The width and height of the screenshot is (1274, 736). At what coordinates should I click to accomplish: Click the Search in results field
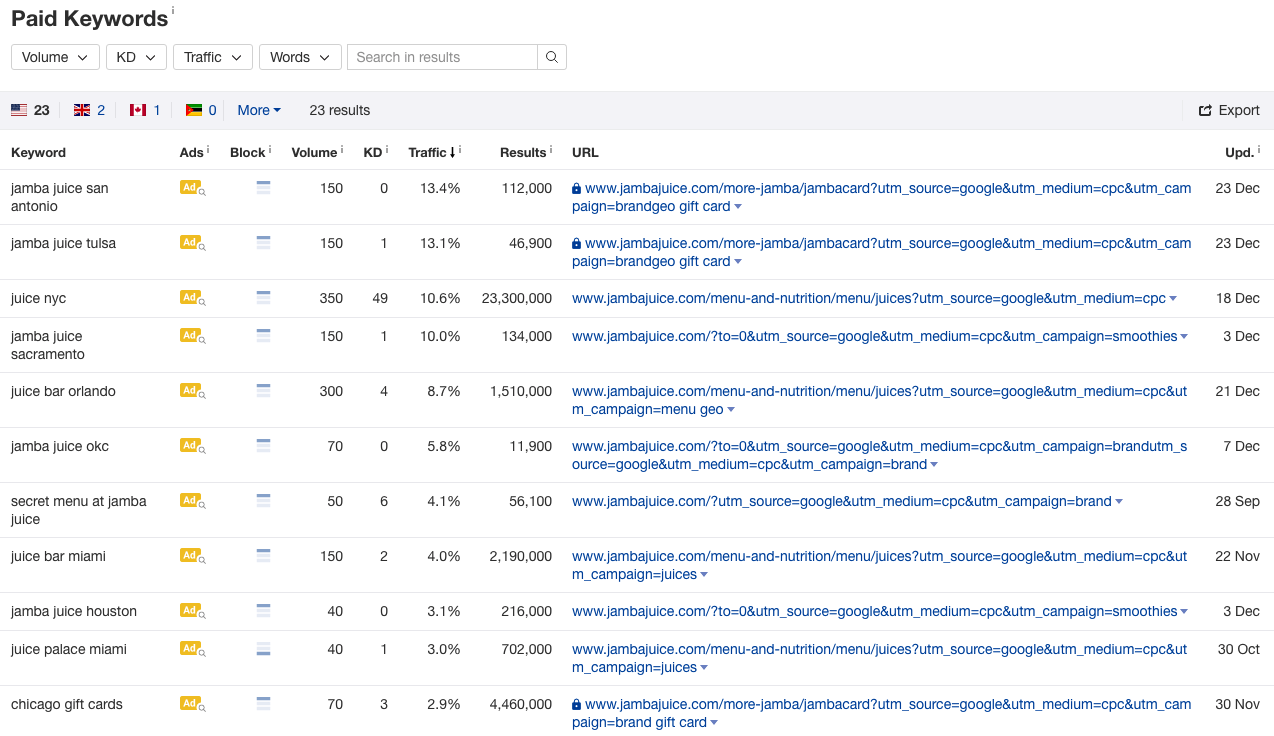click(x=442, y=57)
